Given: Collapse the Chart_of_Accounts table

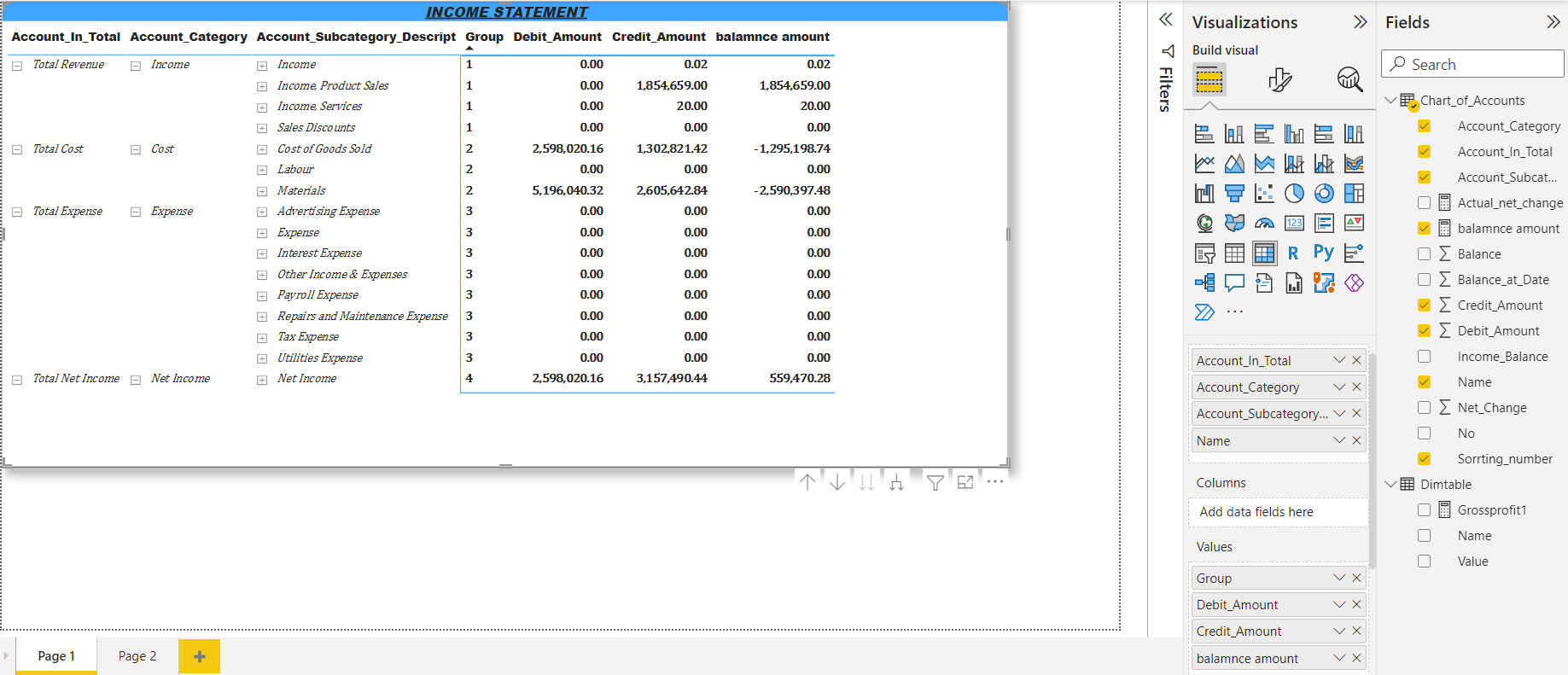Looking at the screenshot, I should pyautogui.click(x=1390, y=100).
